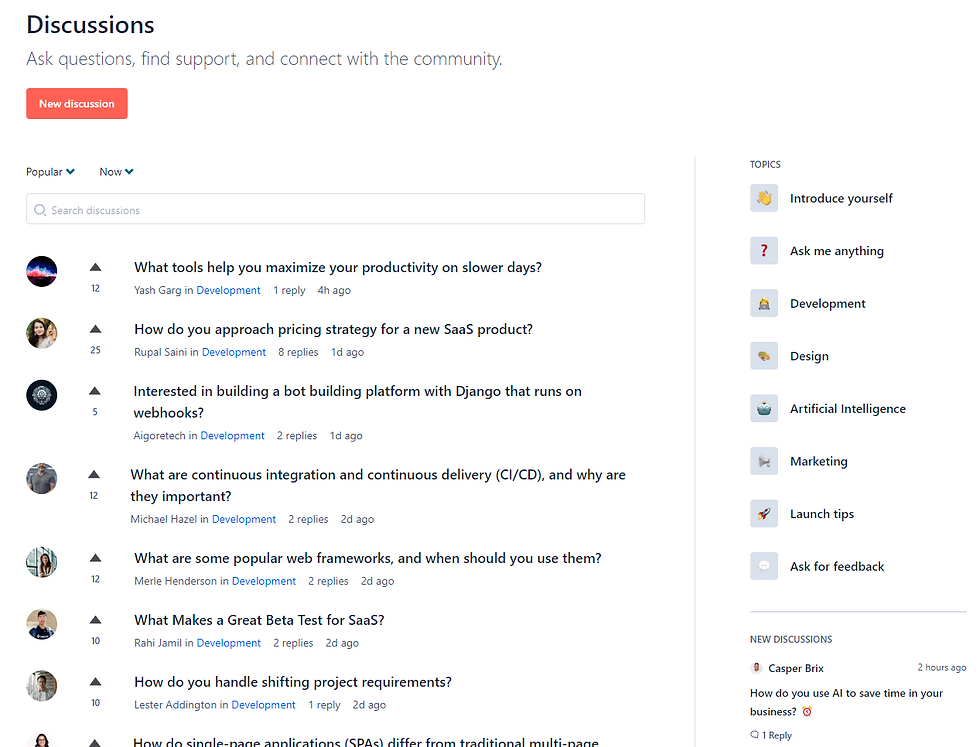This screenshot has width=980, height=747.
Task: Click the '4h ago' timestamp
Action: click(x=334, y=290)
